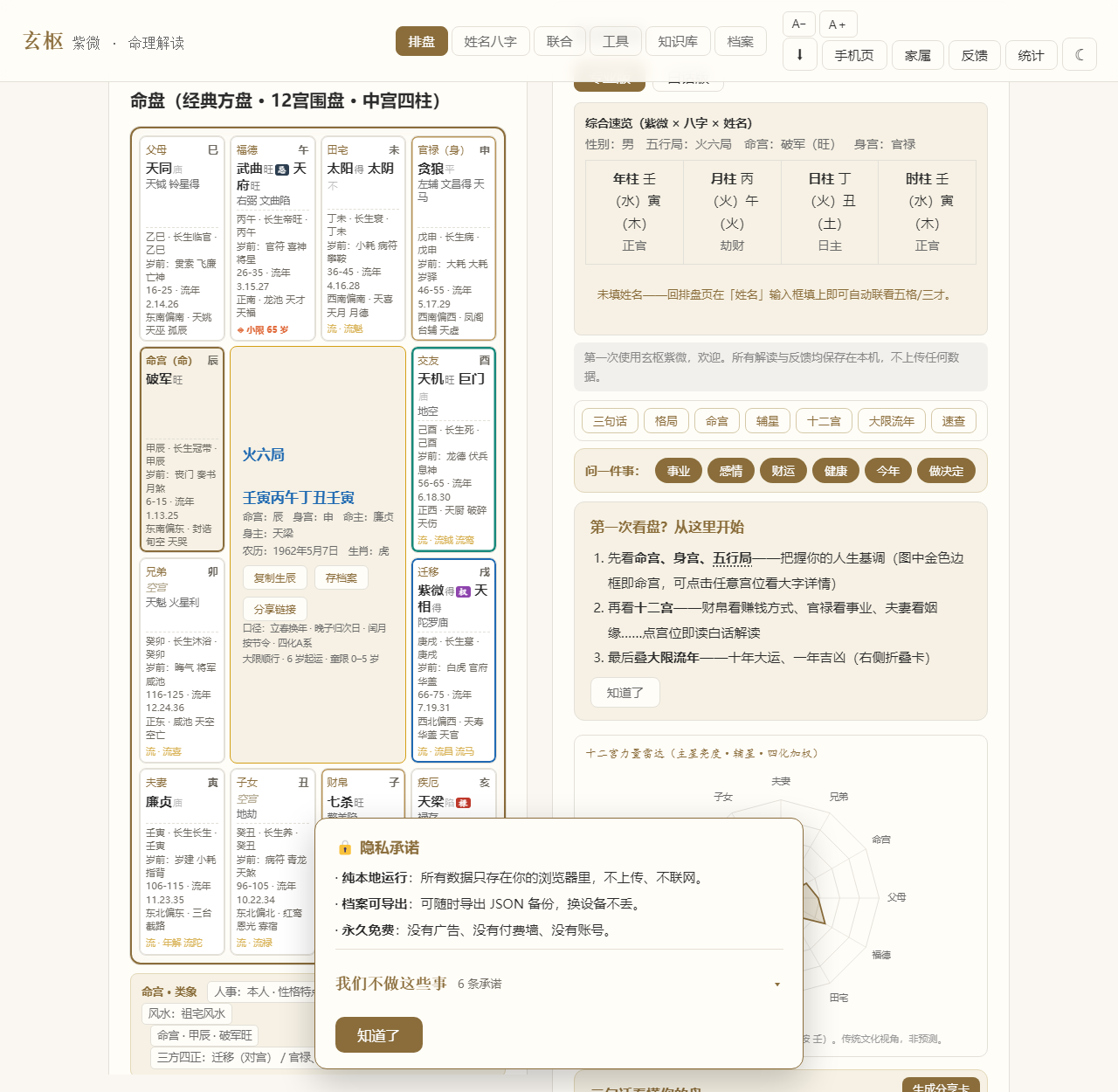The width and height of the screenshot is (1118, 1092).
Task: Select the 辅星 chip
Action: pyautogui.click(x=768, y=421)
